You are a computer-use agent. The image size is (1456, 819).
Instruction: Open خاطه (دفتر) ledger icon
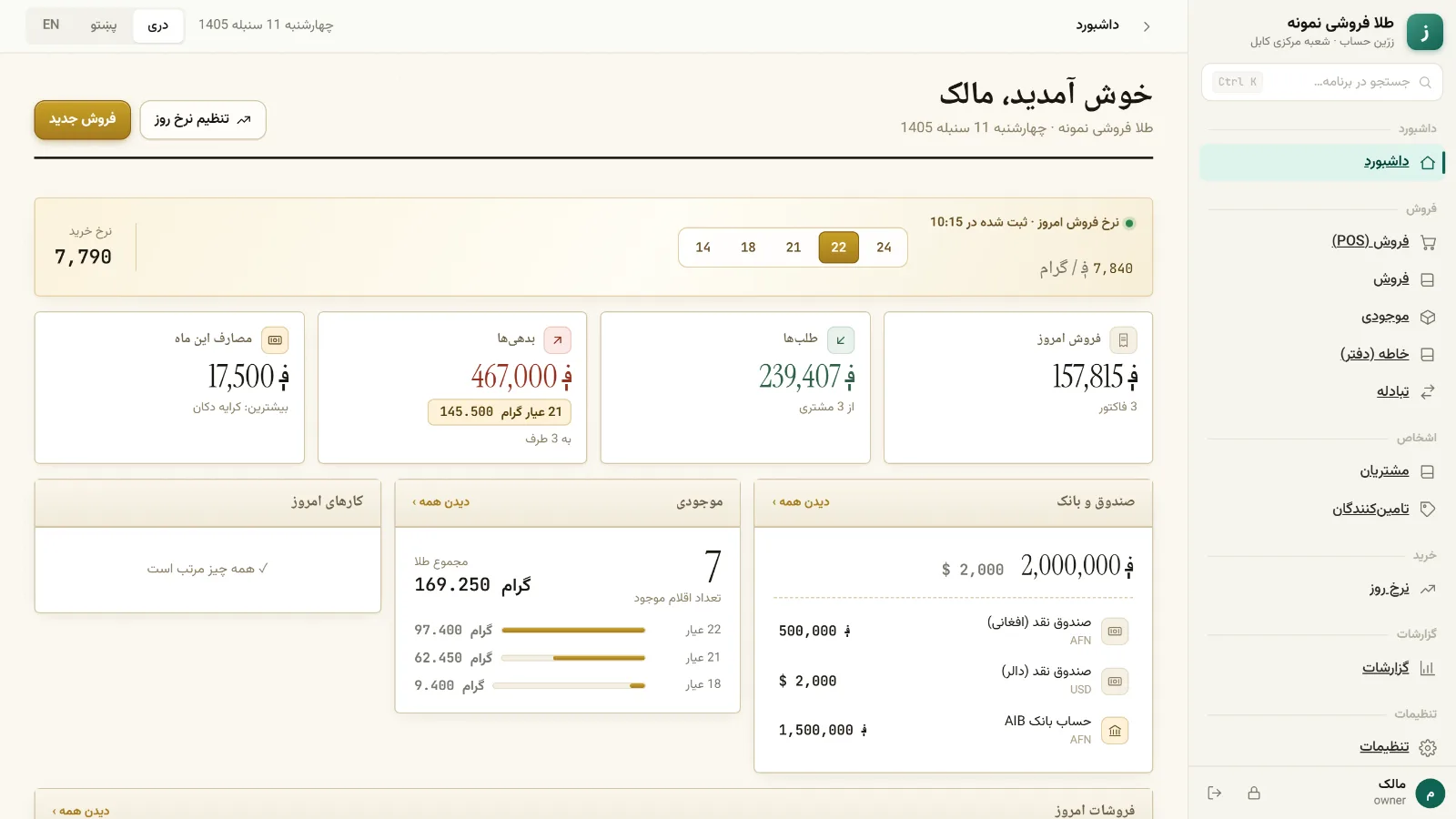tap(1428, 354)
